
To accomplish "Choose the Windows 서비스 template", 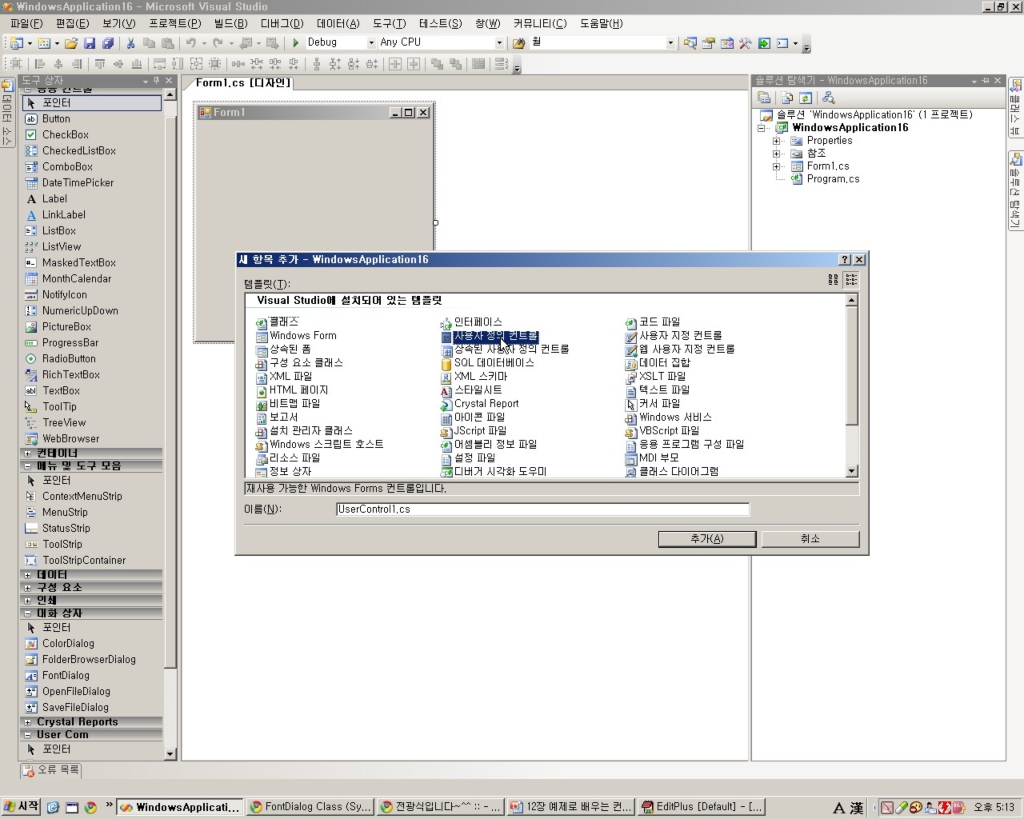I will click(x=675, y=417).
